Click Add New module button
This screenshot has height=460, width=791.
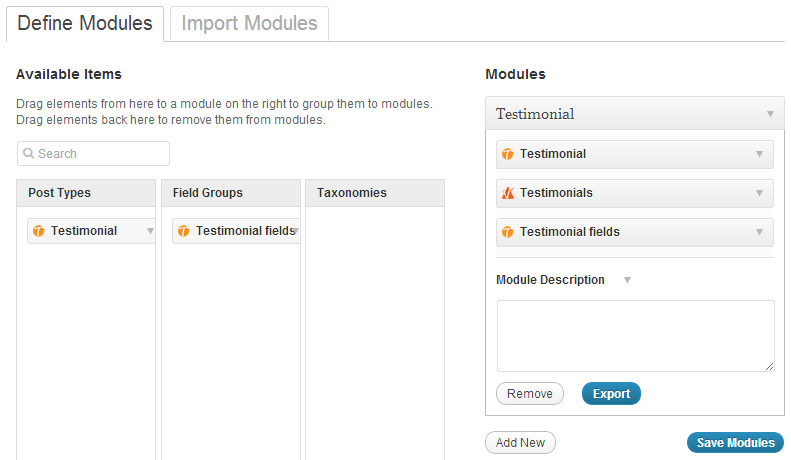(520, 443)
